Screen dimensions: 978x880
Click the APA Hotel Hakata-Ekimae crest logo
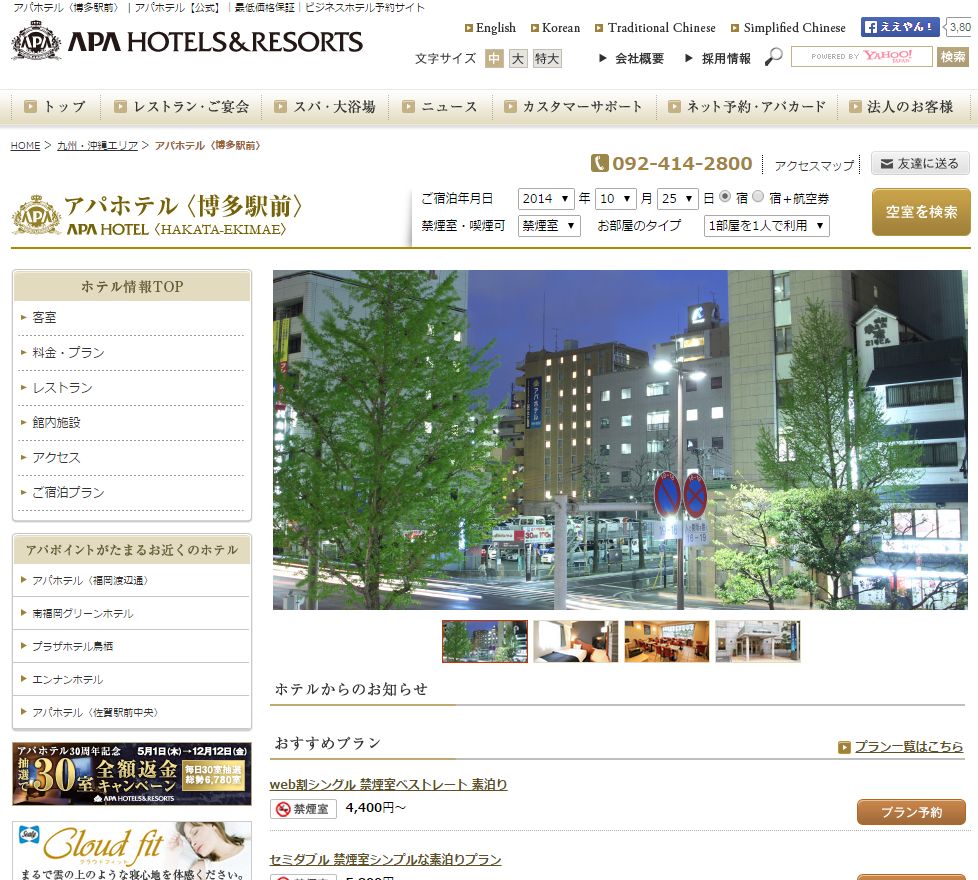(36, 215)
